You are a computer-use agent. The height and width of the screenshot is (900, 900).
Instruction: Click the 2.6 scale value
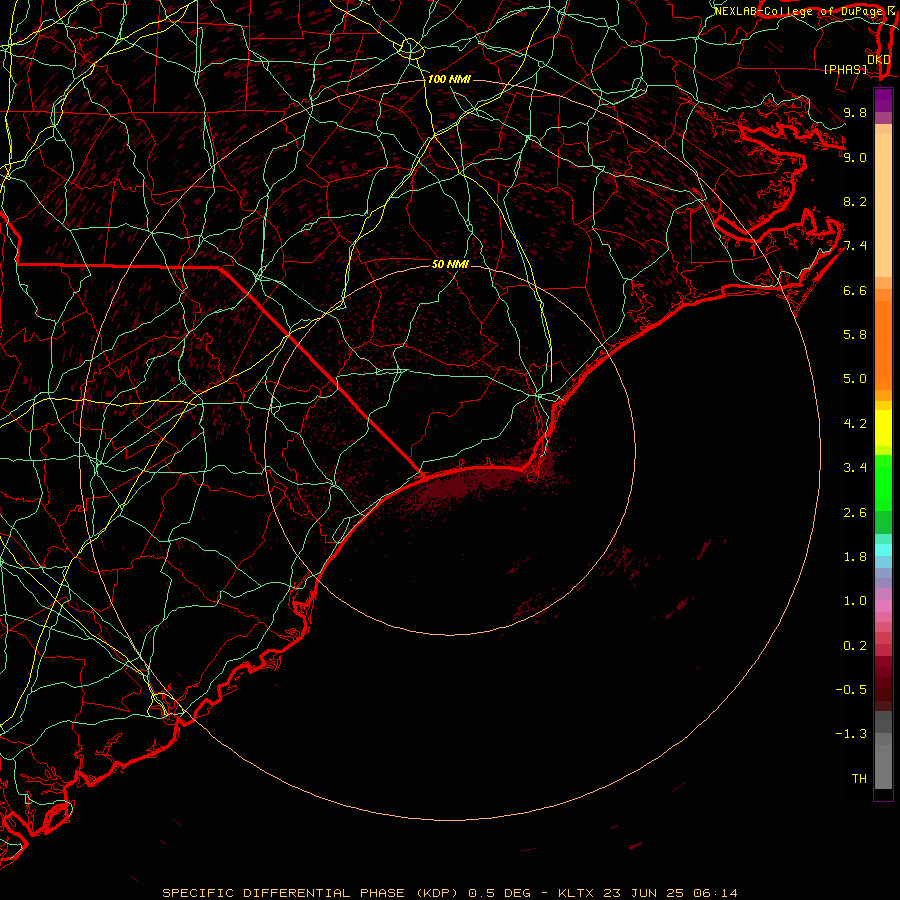[855, 513]
